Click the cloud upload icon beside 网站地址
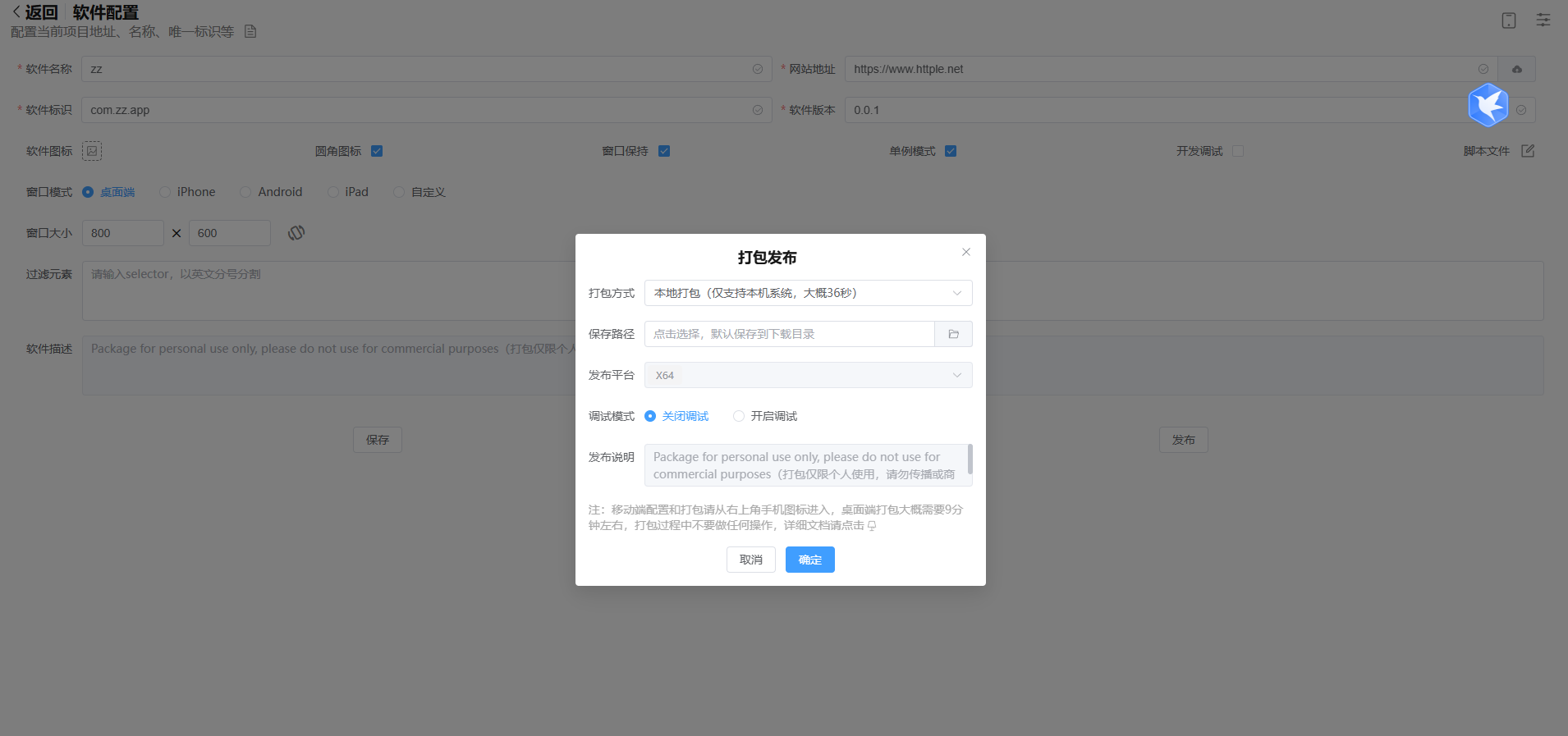This screenshot has width=1568, height=736. [1517, 69]
